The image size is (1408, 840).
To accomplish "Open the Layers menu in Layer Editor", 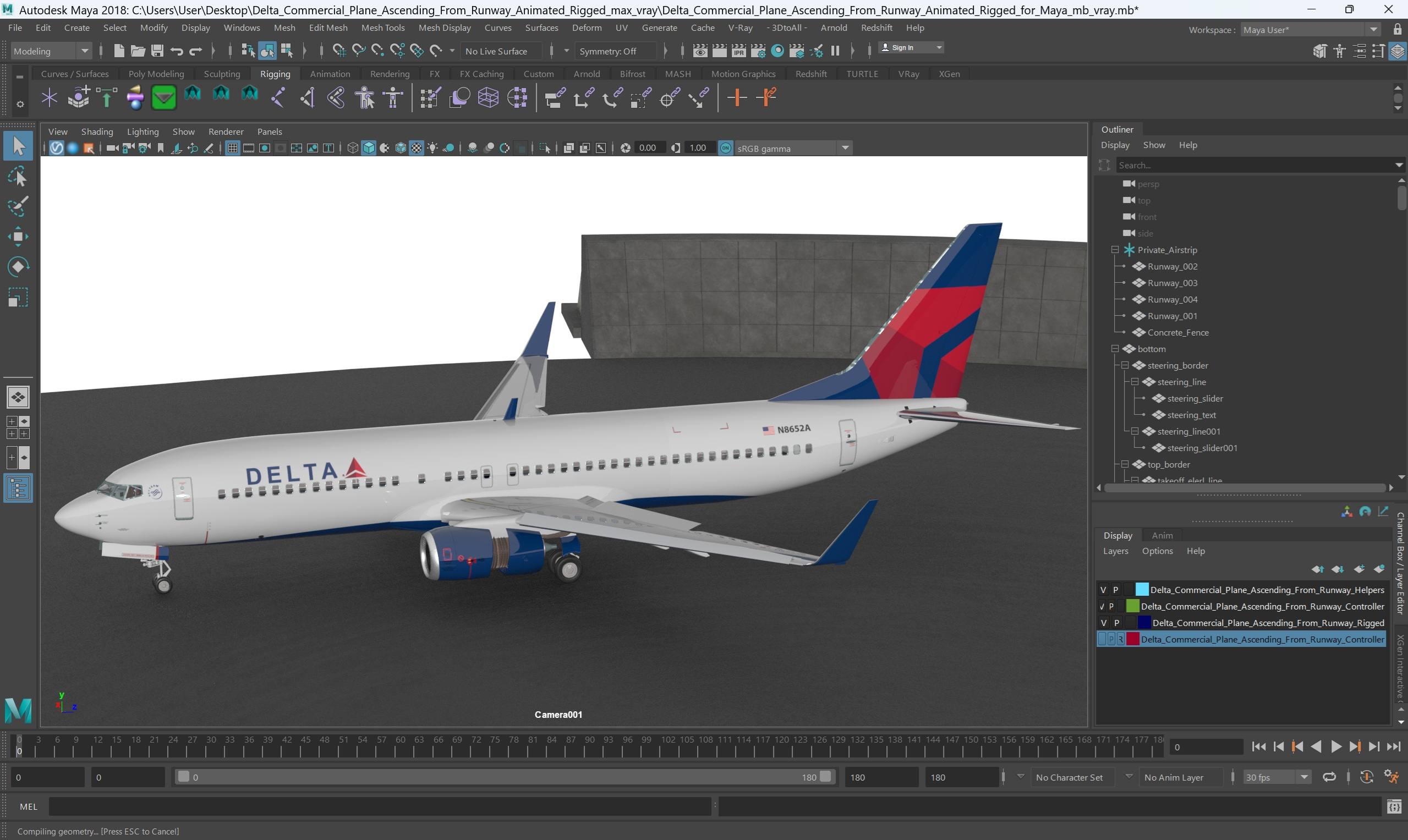I will pos(1115,551).
